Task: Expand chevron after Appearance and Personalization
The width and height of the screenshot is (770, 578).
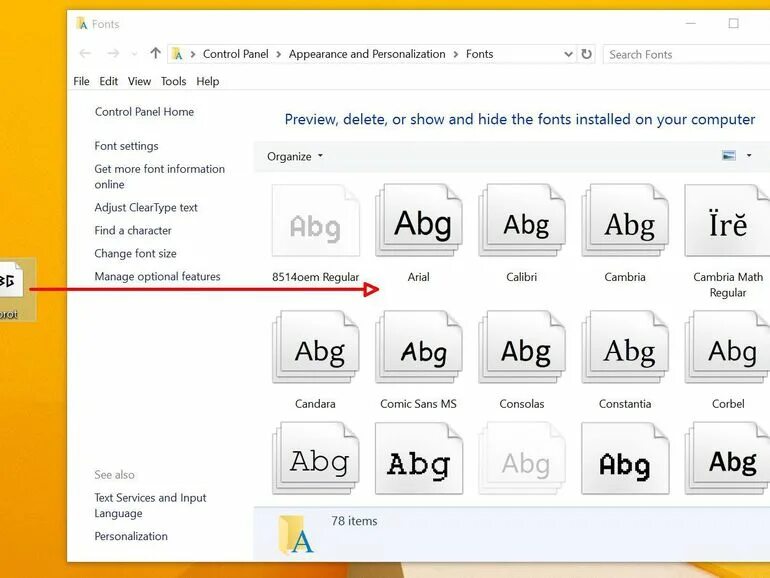Action: pyautogui.click(x=456, y=54)
